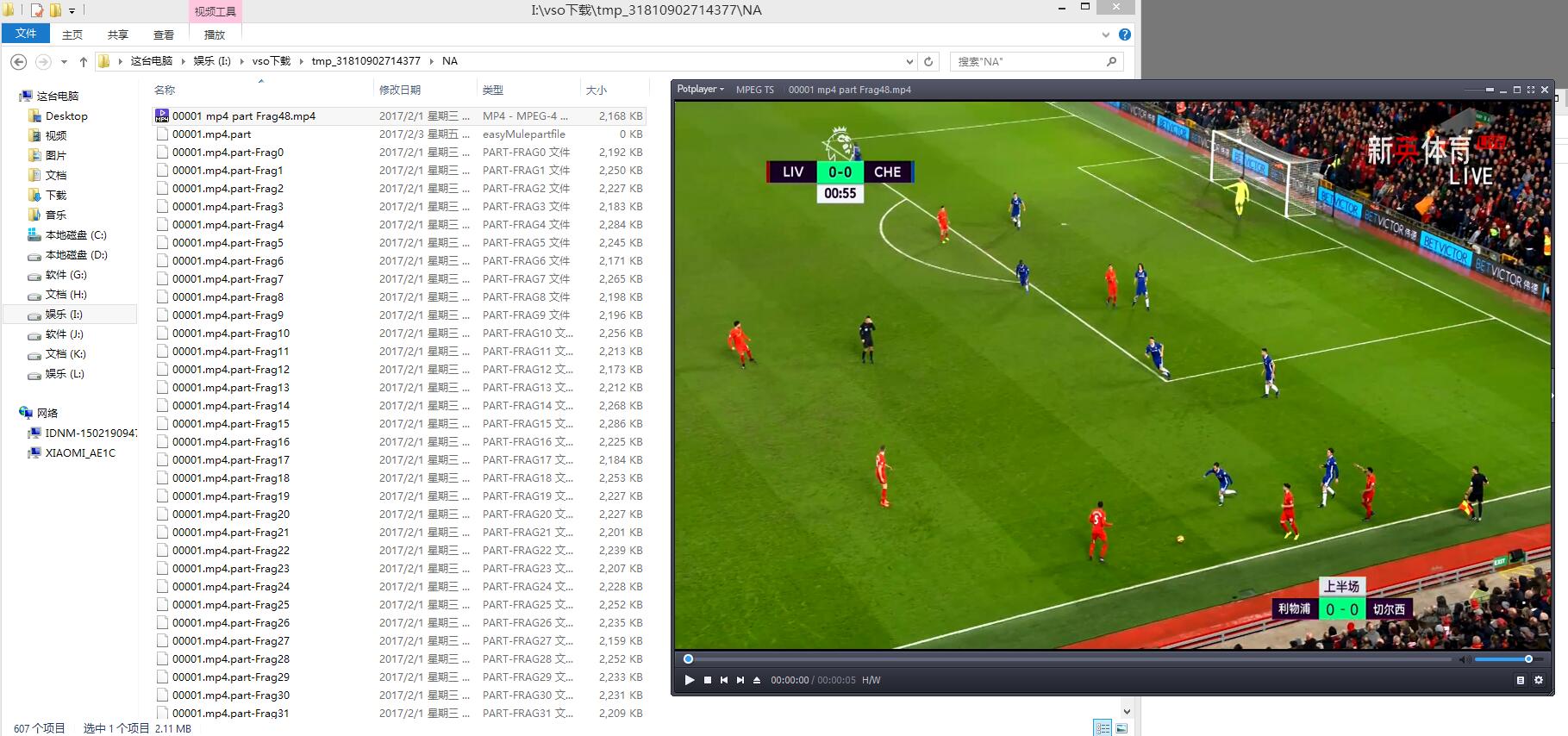Click file list scrollbar down arrow
The height and width of the screenshot is (736, 1568).
pos(1127,711)
